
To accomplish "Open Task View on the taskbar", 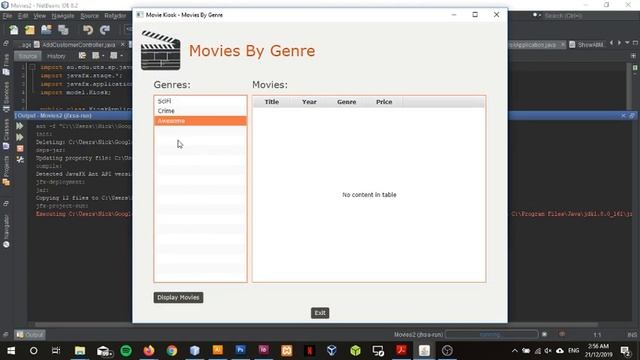I will [56, 351].
